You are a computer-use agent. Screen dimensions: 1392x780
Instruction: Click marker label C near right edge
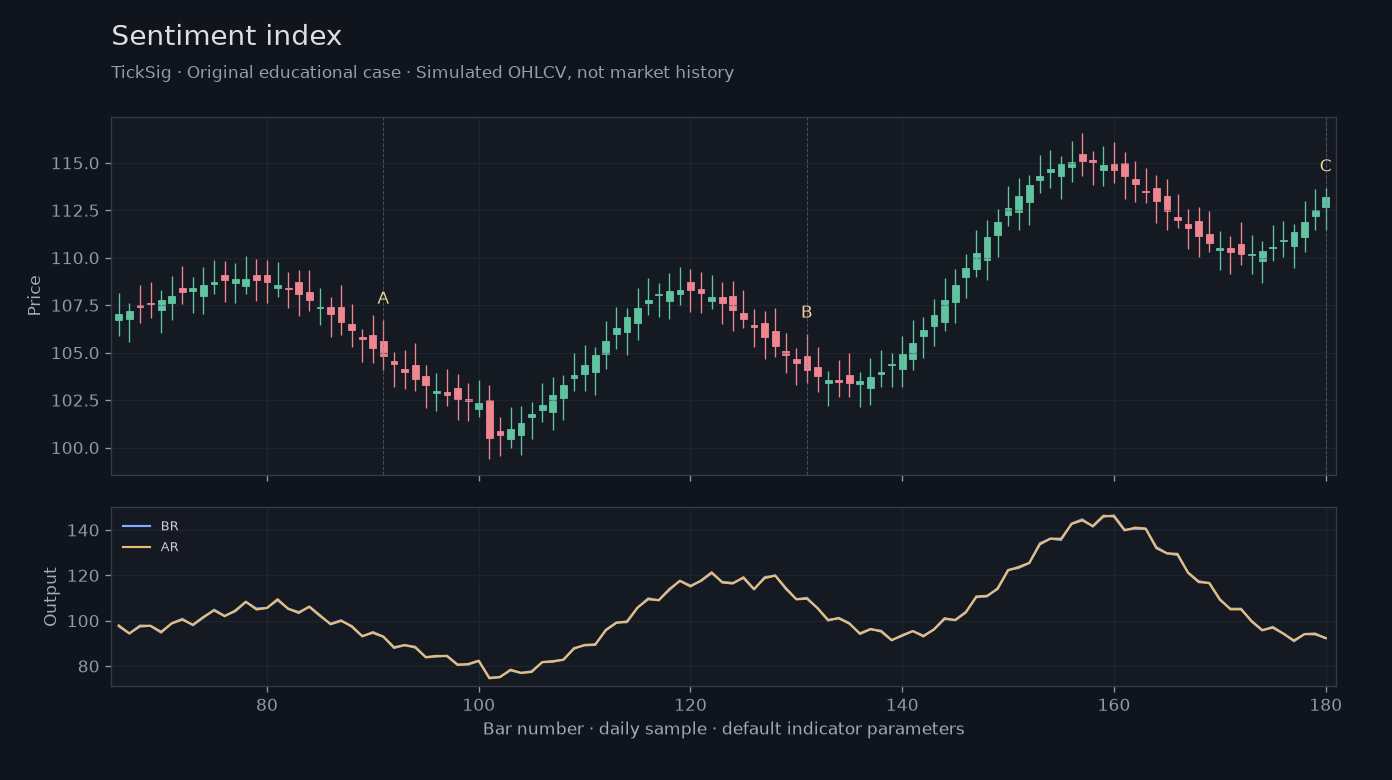pyautogui.click(x=1326, y=166)
